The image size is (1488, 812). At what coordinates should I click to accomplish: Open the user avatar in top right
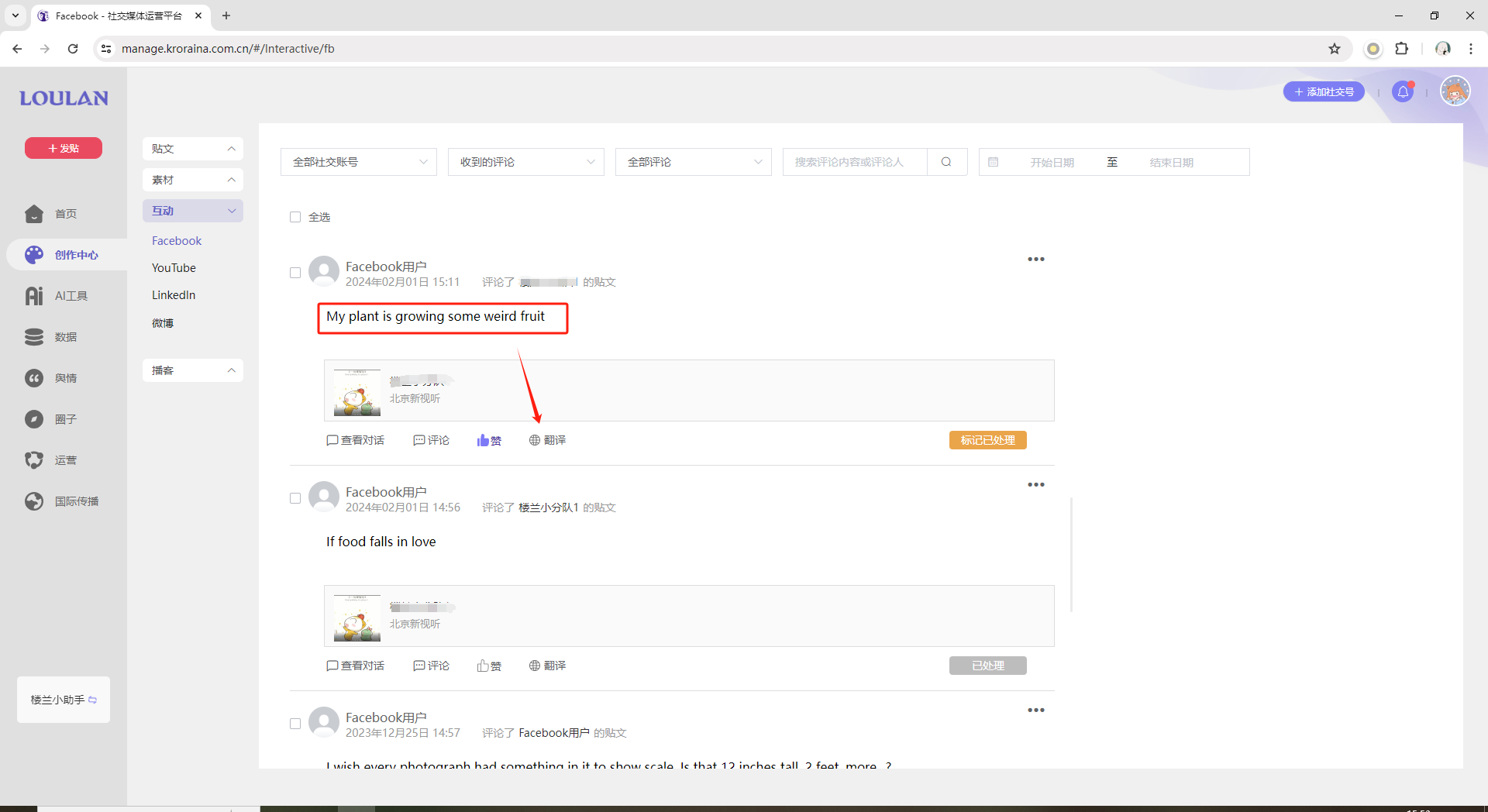pyautogui.click(x=1455, y=91)
